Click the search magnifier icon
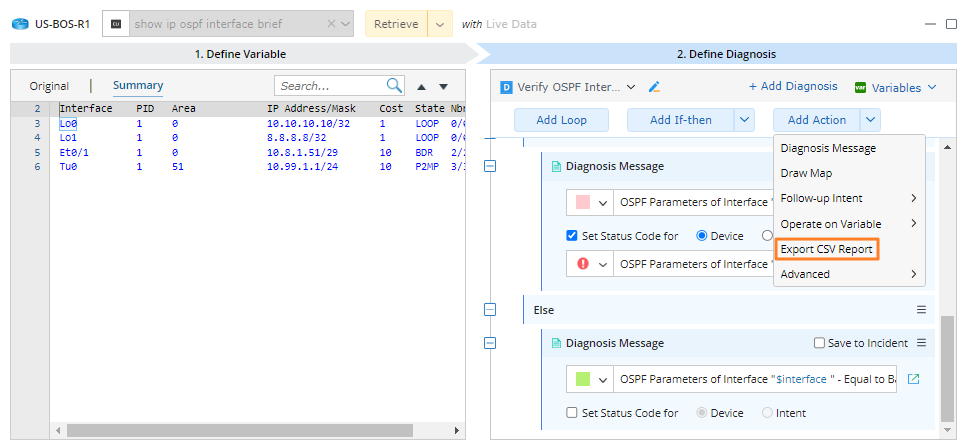 tap(395, 86)
